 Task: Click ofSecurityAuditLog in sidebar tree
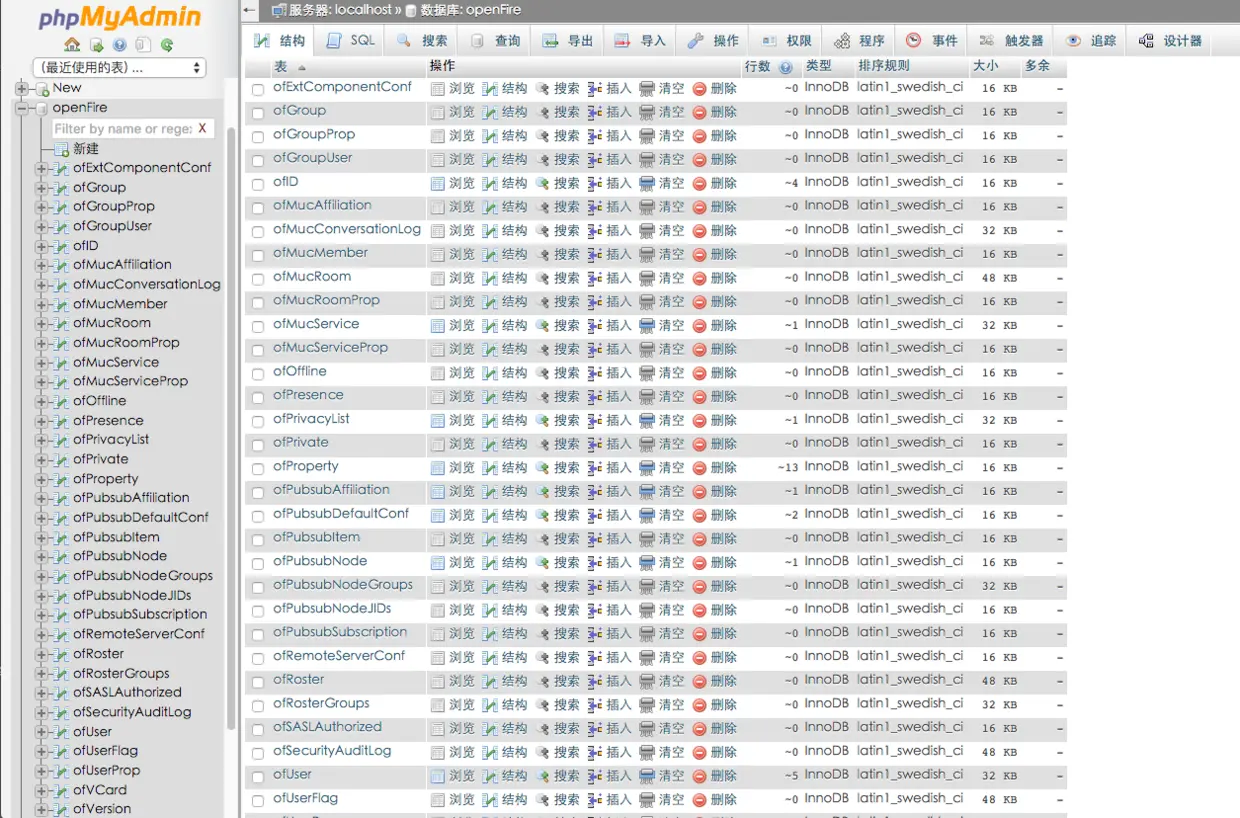[x=132, y=712]
